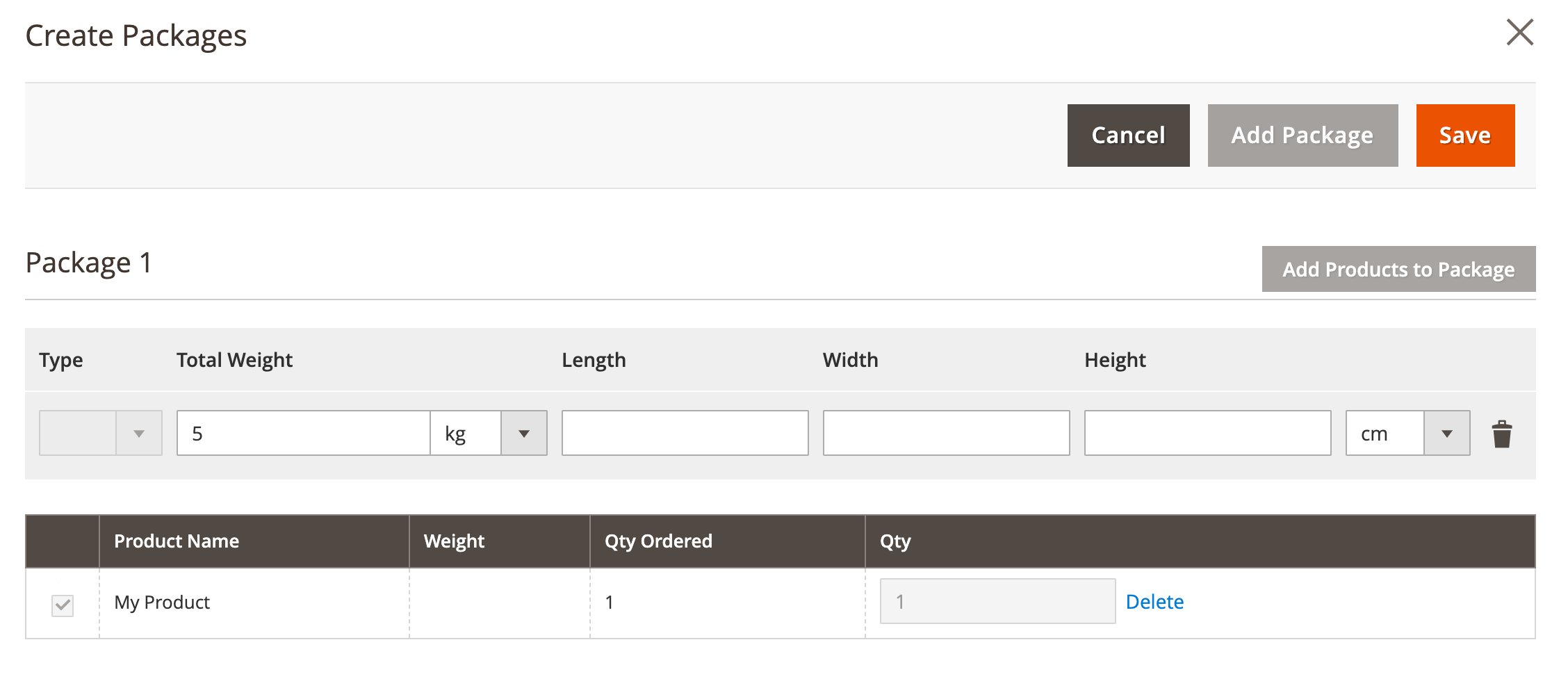1568x681 pixels.
Task: Click the Product Name column header
Action: [177, 541]
